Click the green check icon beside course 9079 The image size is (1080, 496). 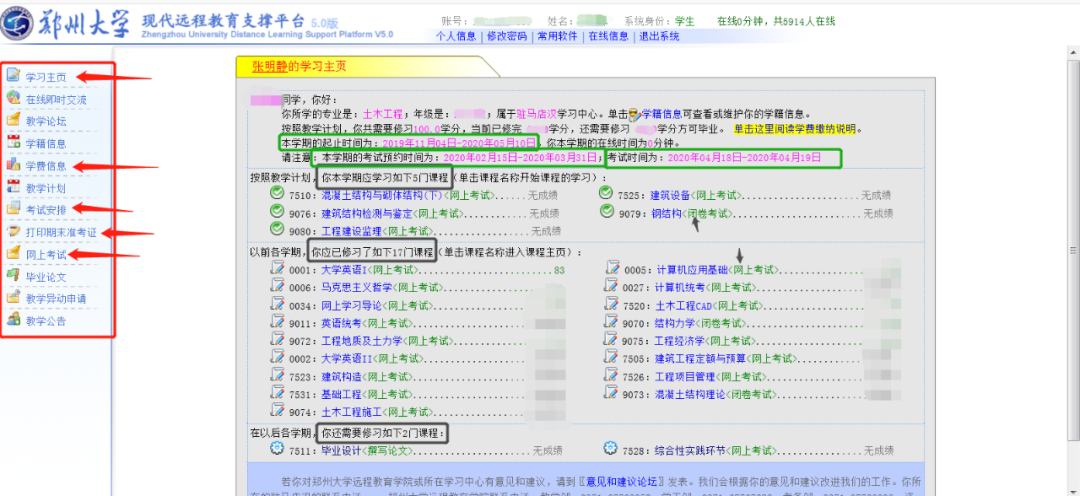(606, 211)
